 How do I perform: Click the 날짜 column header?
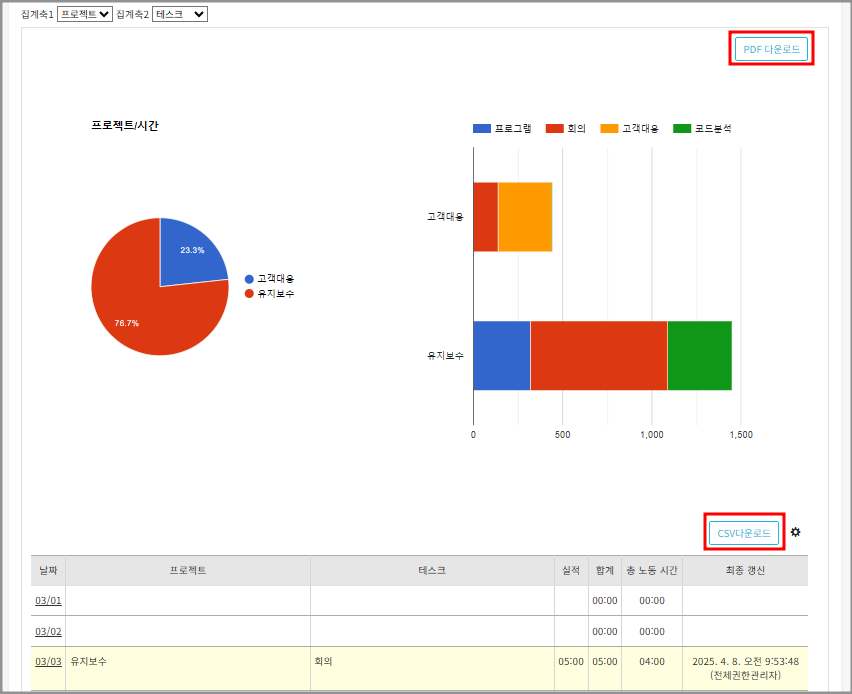48,570
